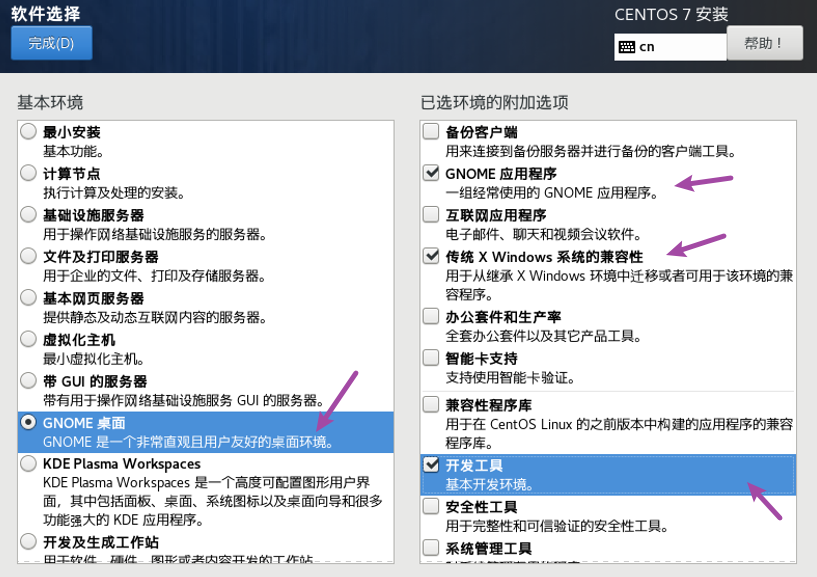817x577 pixels.
Task: Click the cn keyboard layout field
Action: coord(670,47)
